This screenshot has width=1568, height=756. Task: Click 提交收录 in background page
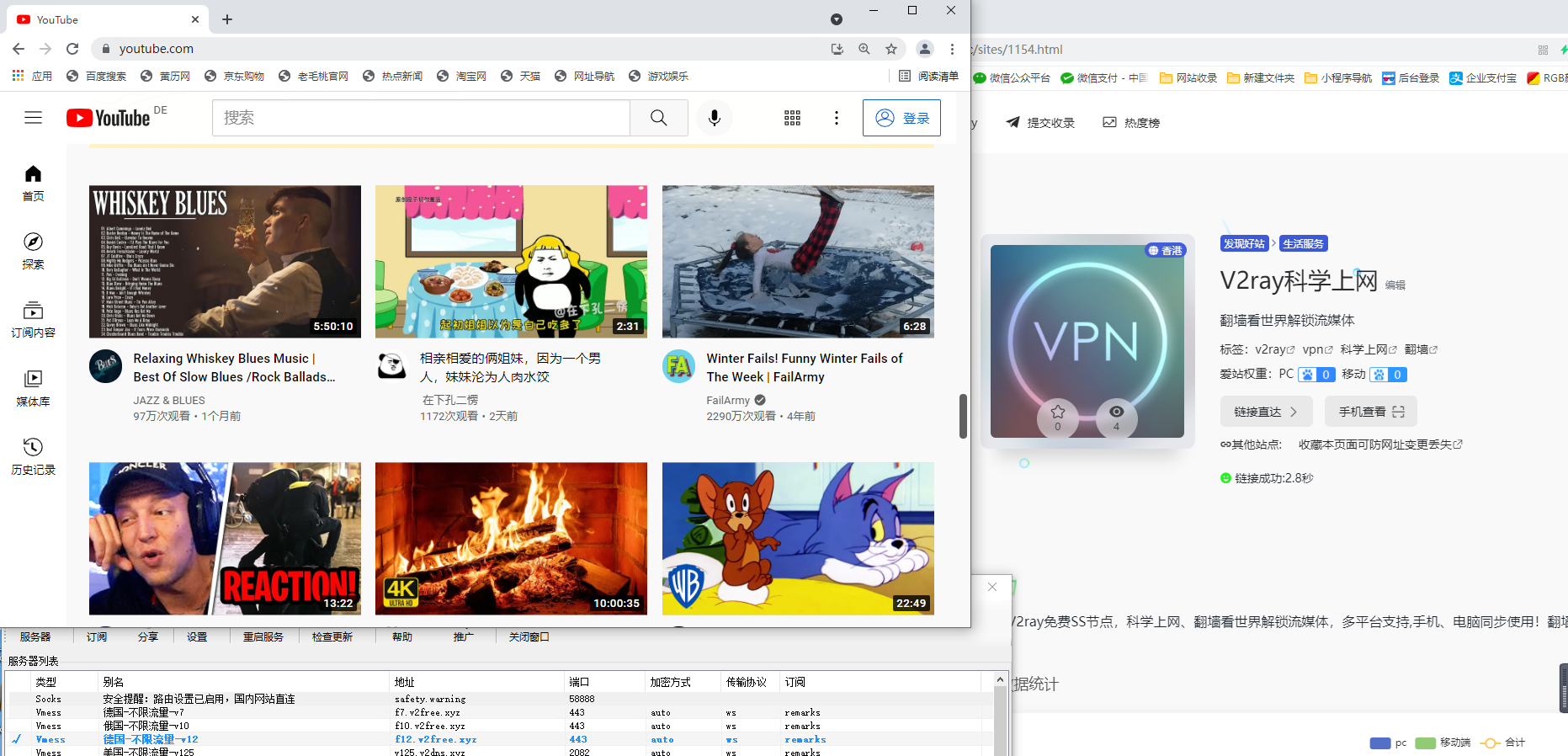click(x=1041, y=123)
